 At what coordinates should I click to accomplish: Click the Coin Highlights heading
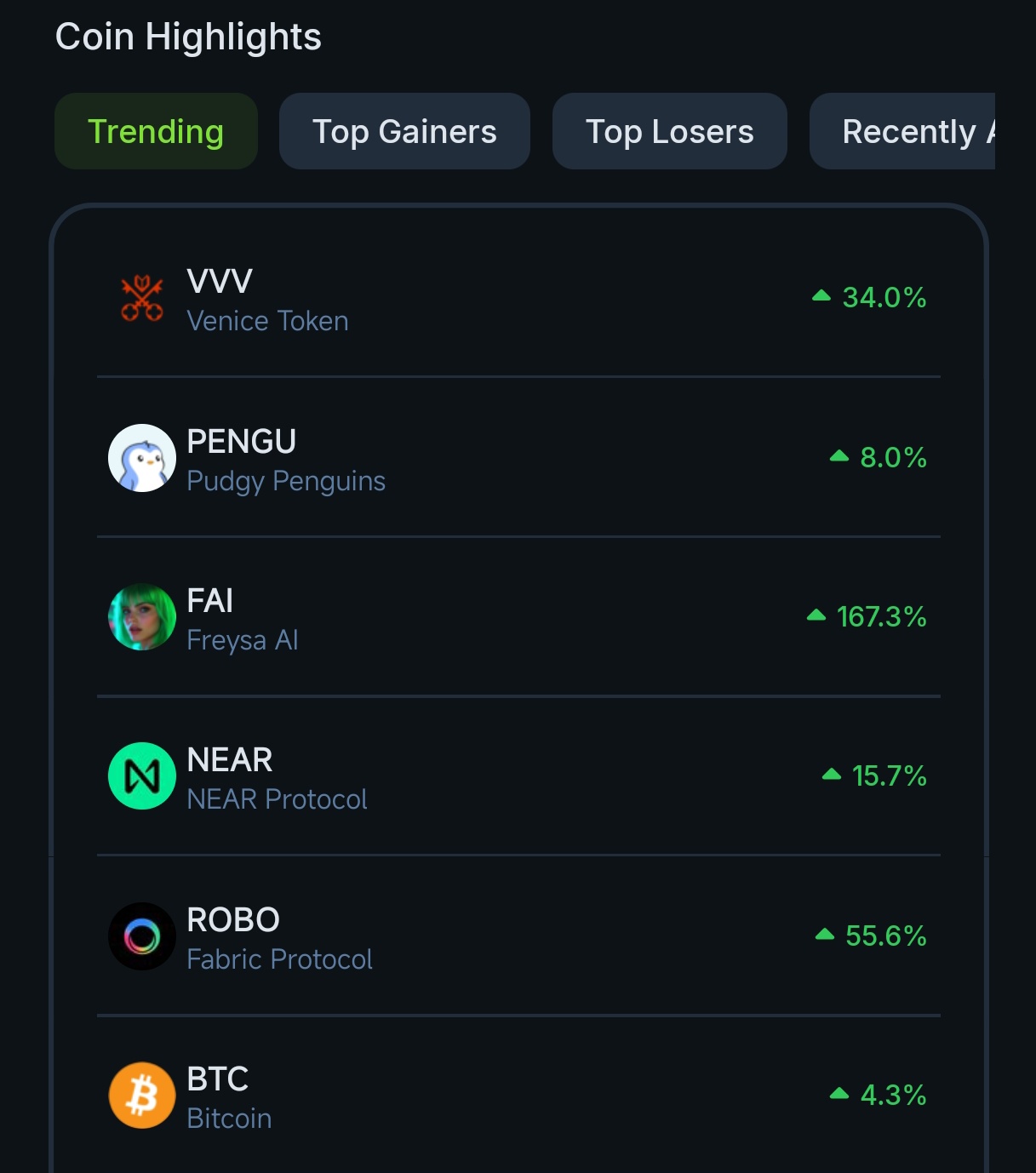click(x=188, y=37)
